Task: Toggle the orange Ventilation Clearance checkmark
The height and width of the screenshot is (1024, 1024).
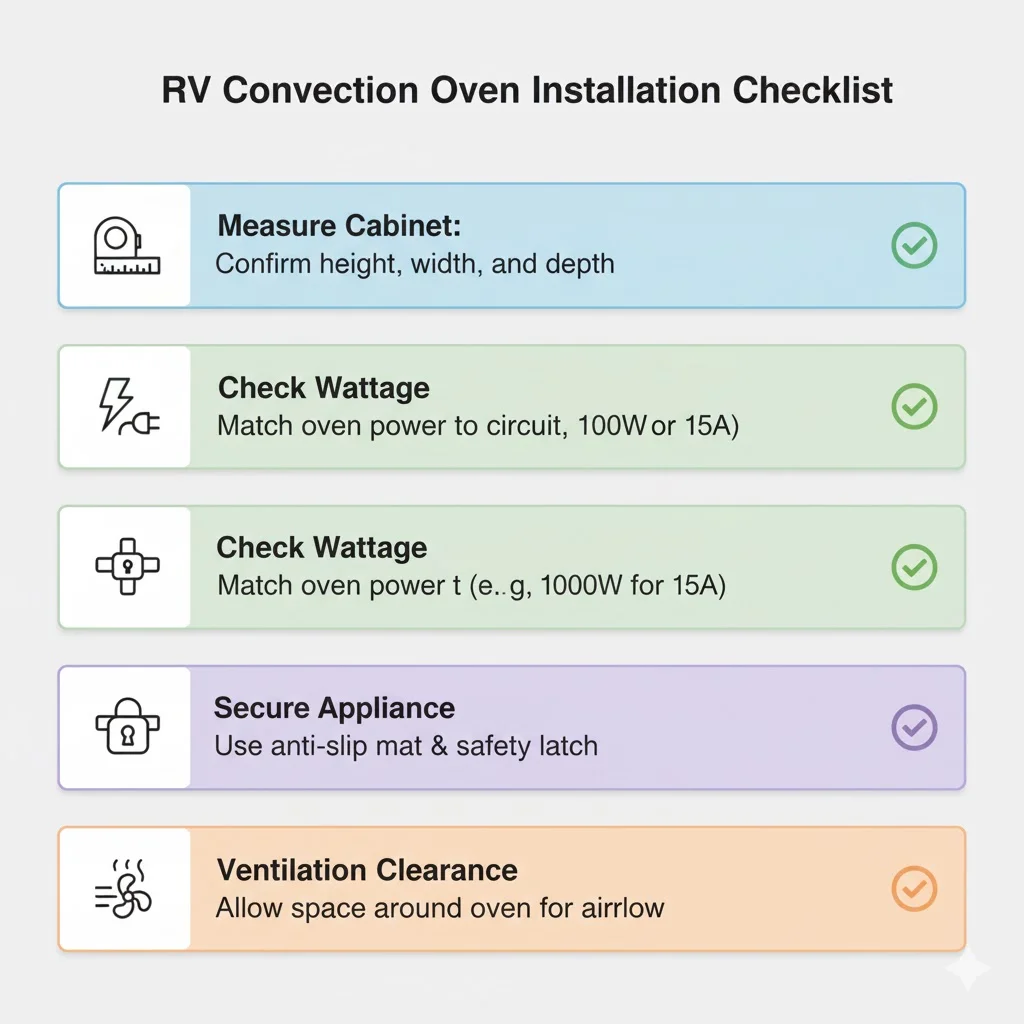Action: (914, 888)
